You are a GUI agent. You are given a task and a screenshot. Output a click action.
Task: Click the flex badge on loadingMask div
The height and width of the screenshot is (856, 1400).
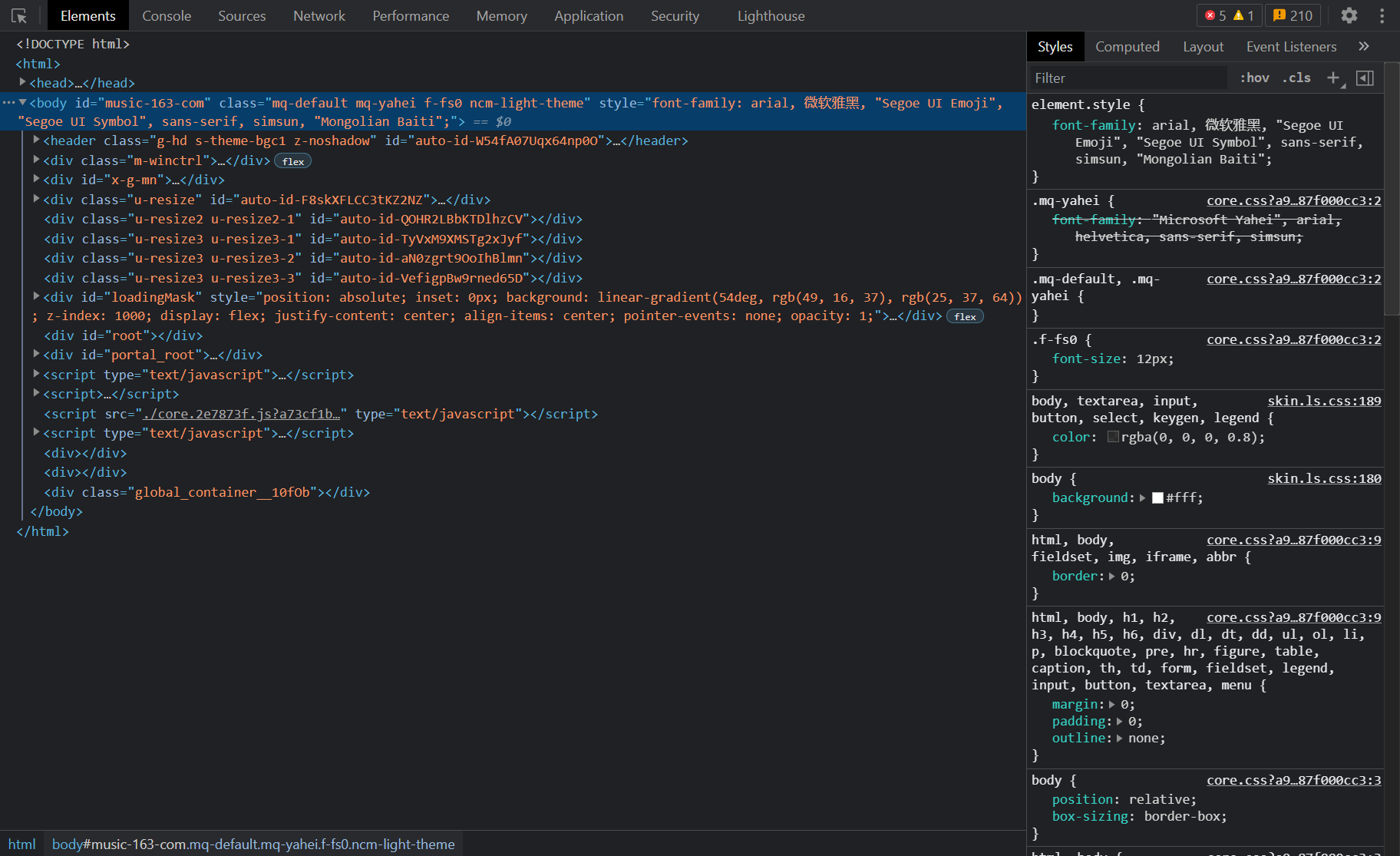pos(966,316)
